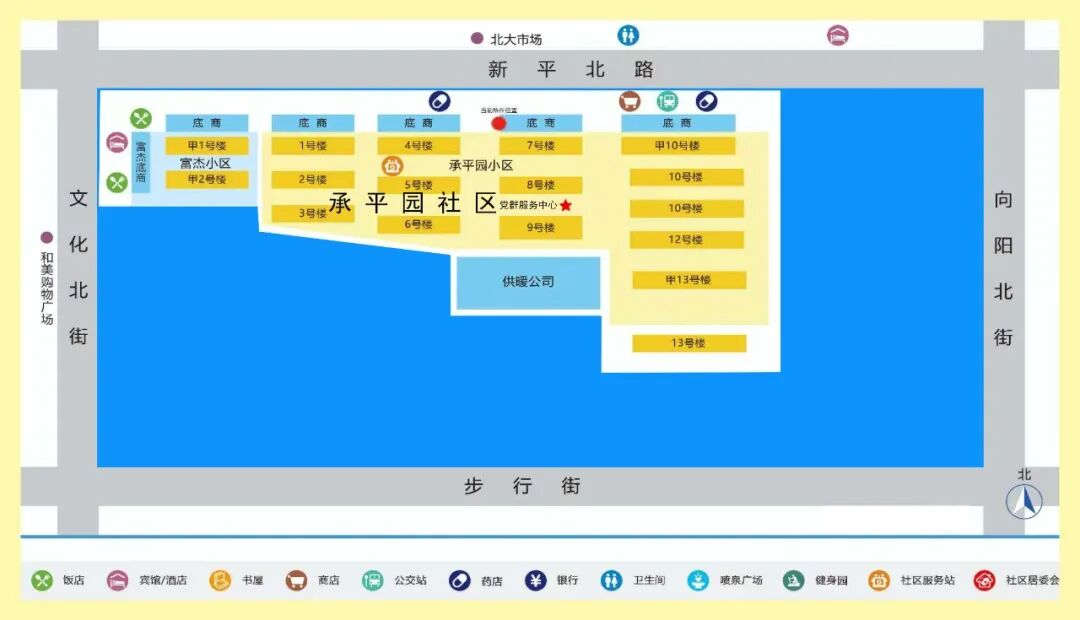Select the 甲1号楼 building in 富杰小区

207,146
